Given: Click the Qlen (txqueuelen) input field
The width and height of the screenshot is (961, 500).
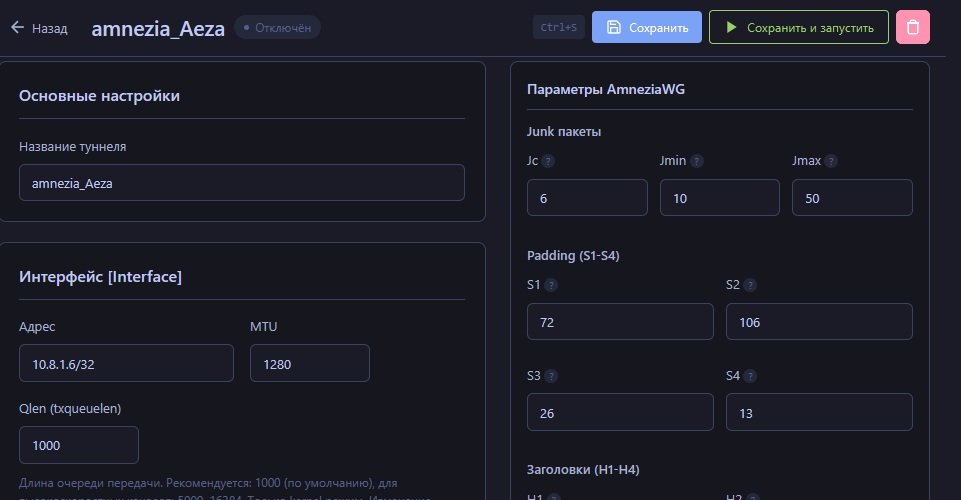Looking at the screenshot, I should [x=79, y=445].
